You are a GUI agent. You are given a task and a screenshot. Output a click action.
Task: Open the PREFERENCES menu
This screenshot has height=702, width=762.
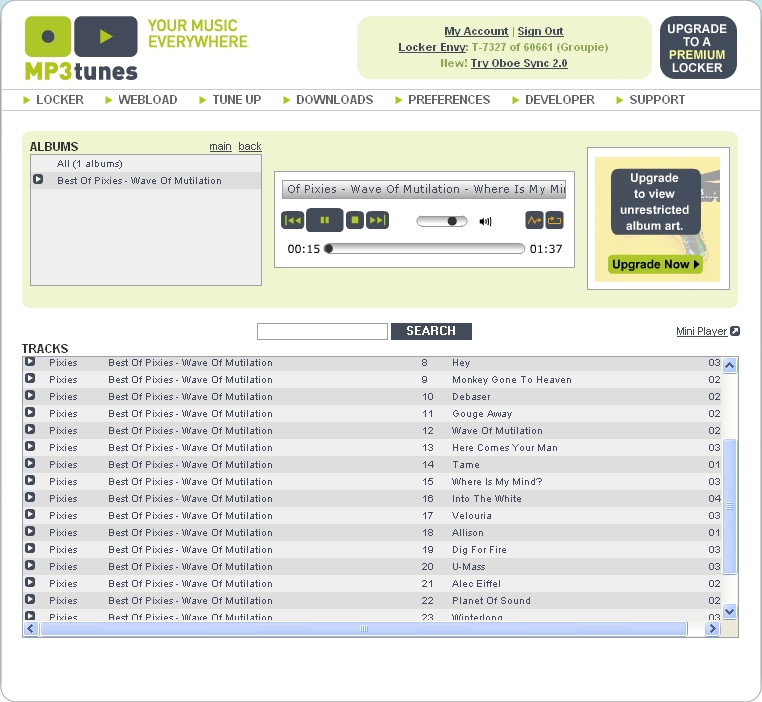(449, 100)
